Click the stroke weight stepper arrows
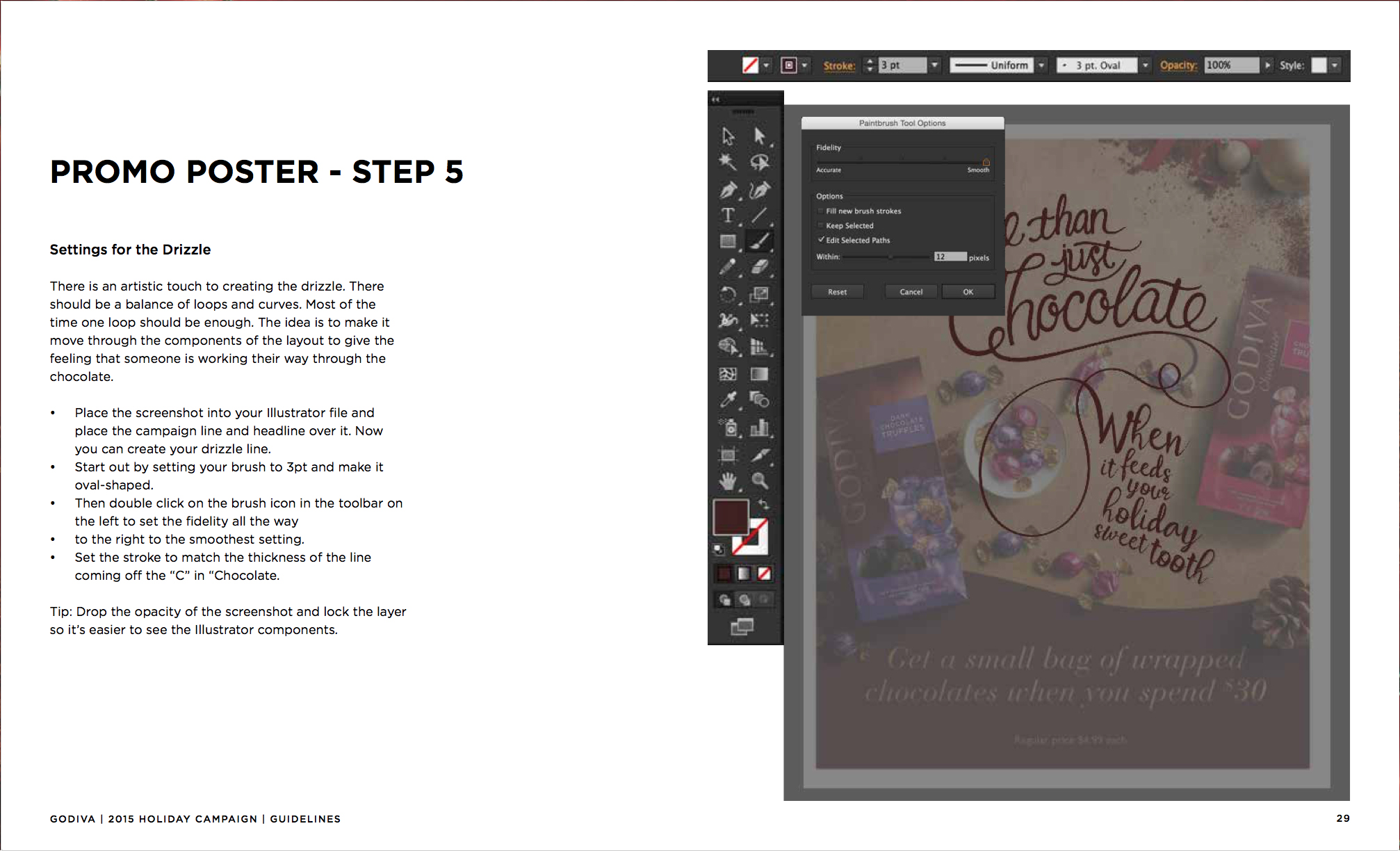Viewport: 1400px width, 851px height. click(870, 65)
